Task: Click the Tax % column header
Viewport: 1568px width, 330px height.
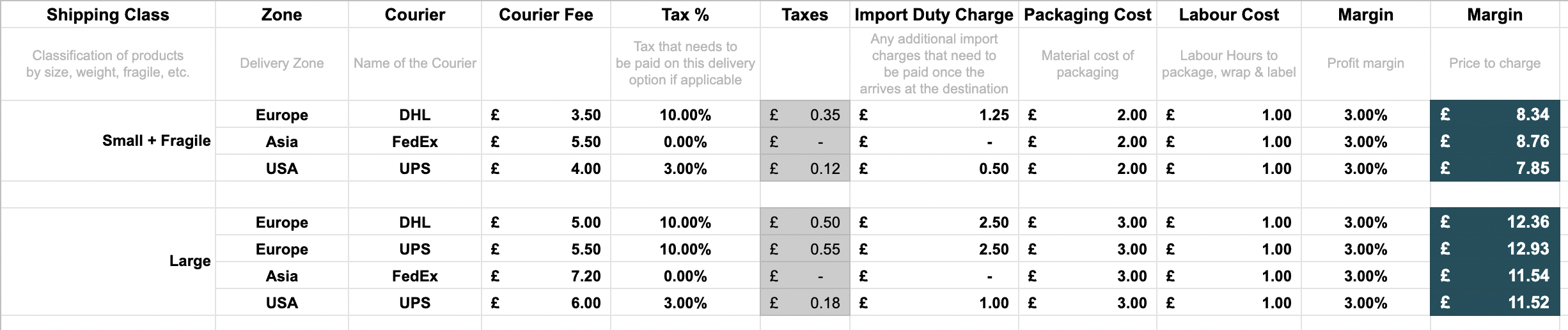Action: click(685, 15)
